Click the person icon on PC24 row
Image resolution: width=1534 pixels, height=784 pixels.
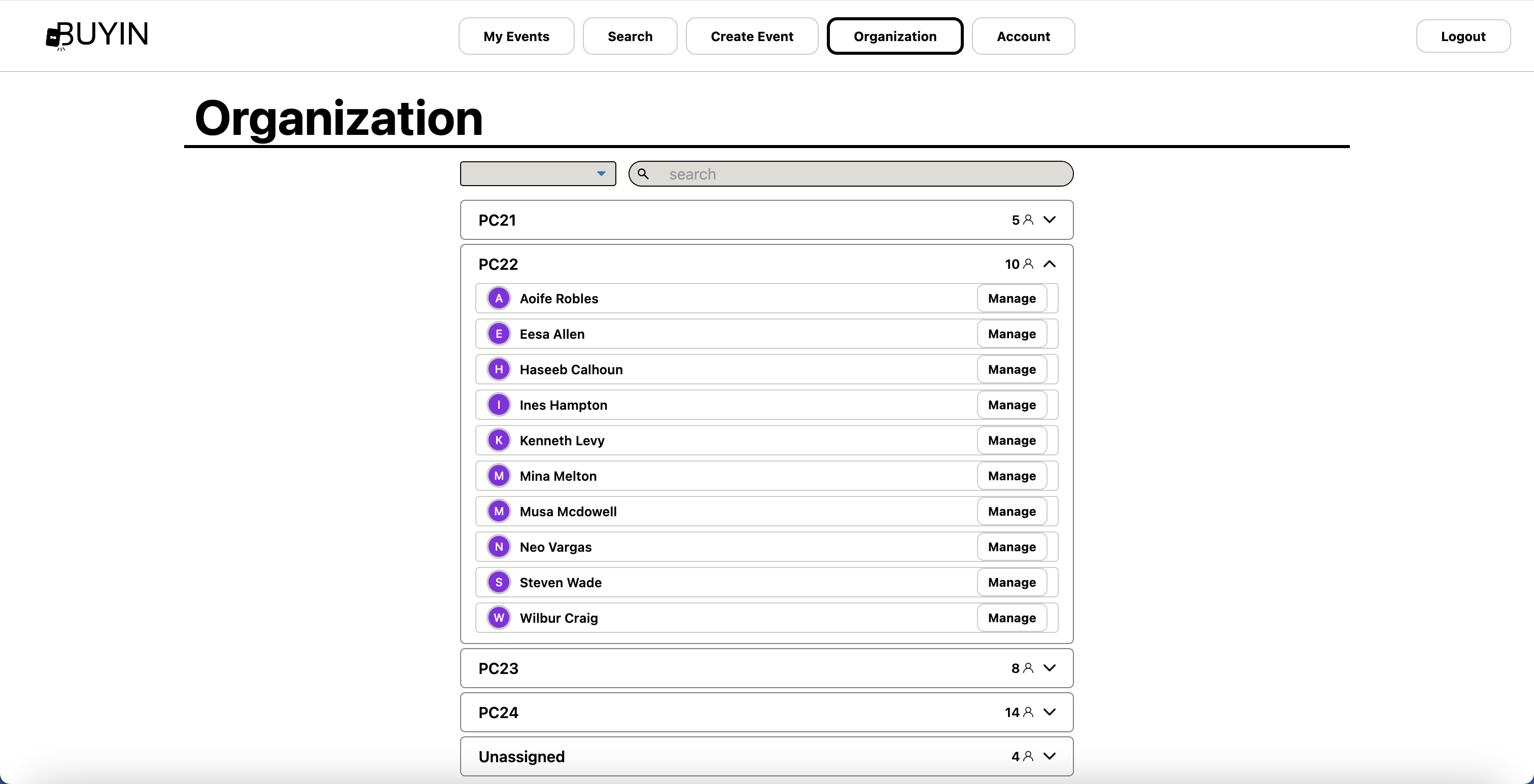pos(1028,712)
